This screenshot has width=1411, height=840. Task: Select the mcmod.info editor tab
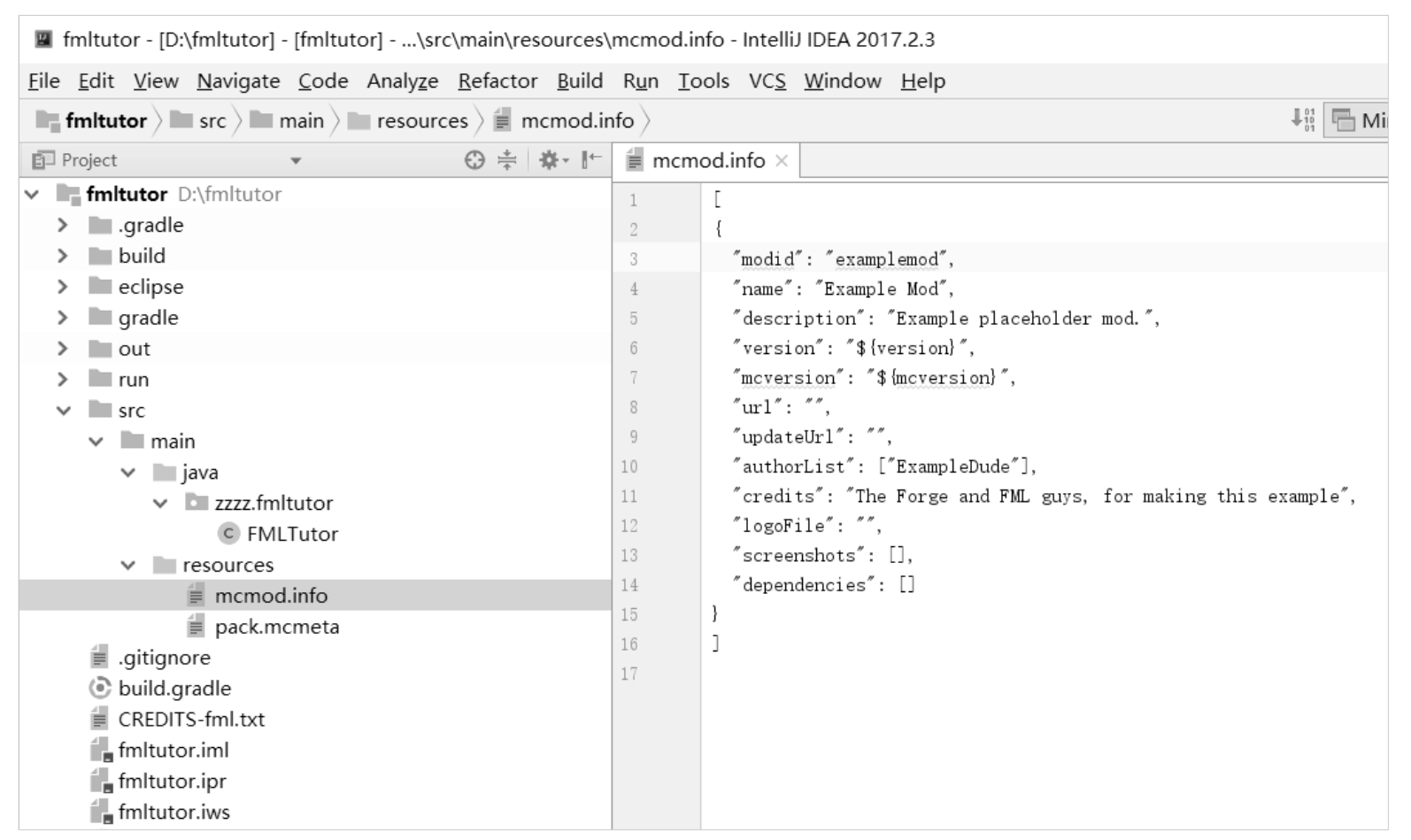[707, 161]
